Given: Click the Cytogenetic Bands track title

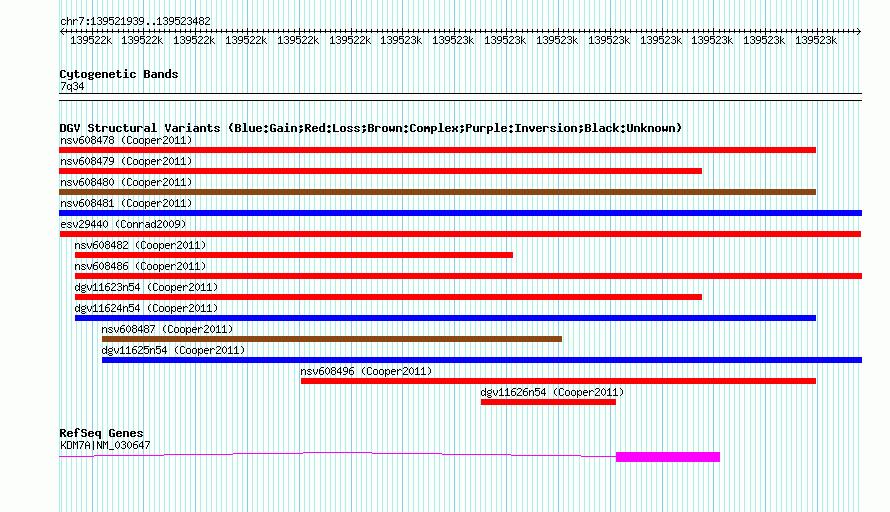Looking at the screenshot, I should pyautogui.click(x=119, y=74).
